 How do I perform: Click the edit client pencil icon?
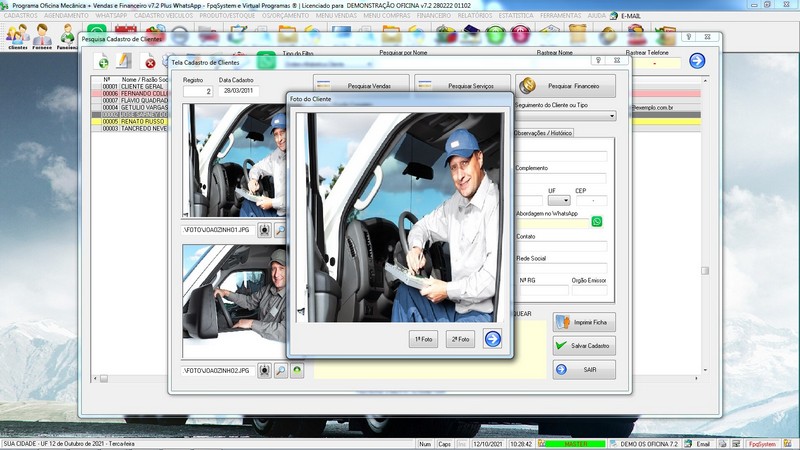point(123,61)
